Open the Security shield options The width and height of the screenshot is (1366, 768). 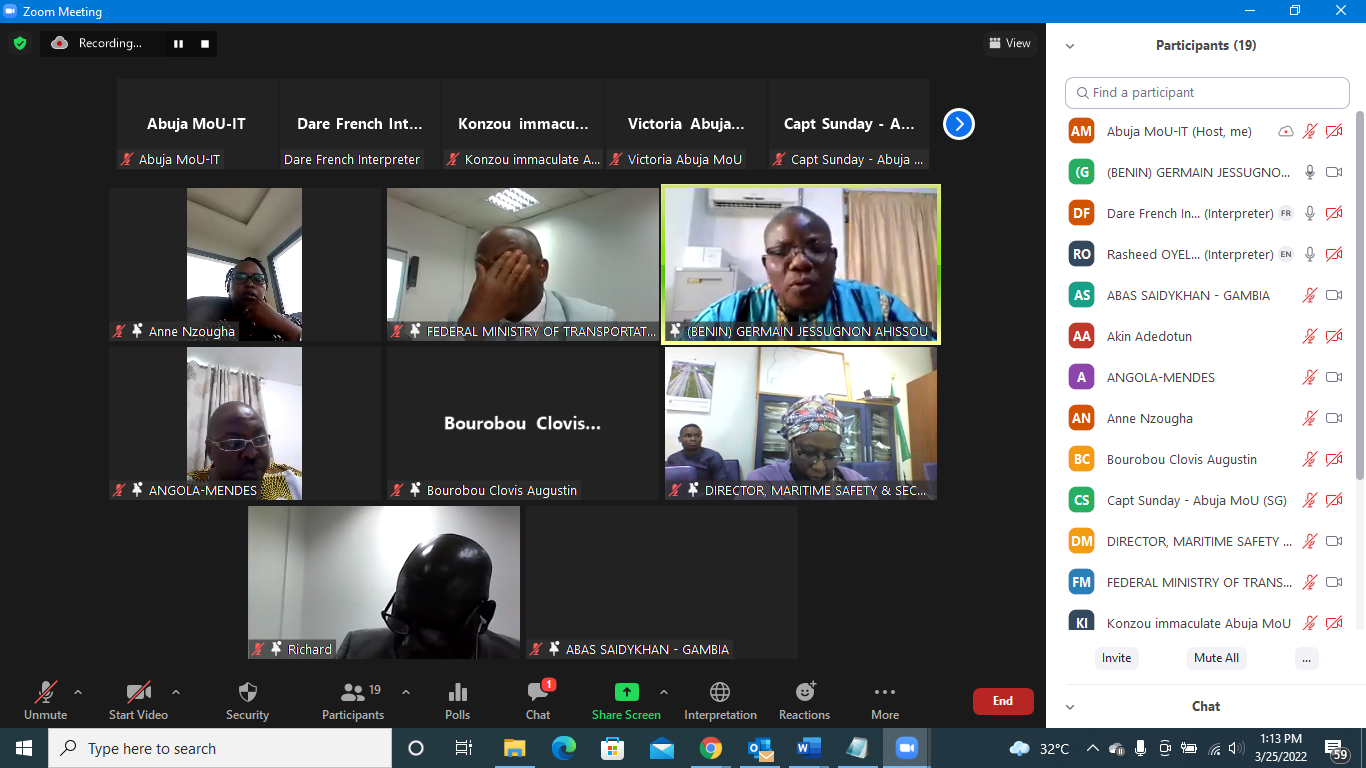pos(247,700)
